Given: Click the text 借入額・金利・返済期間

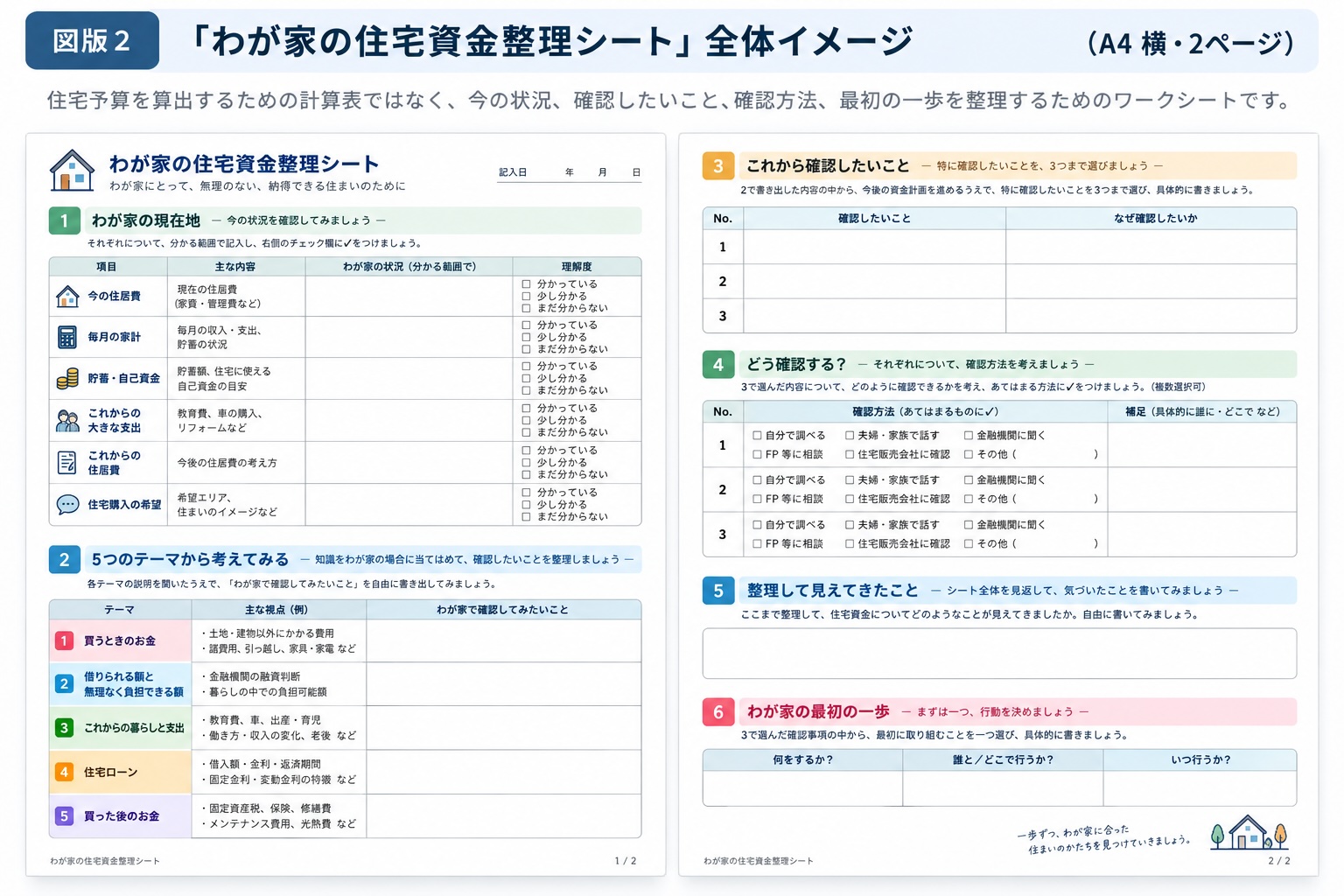Looking at the screenshot, I should pos(264,764).
